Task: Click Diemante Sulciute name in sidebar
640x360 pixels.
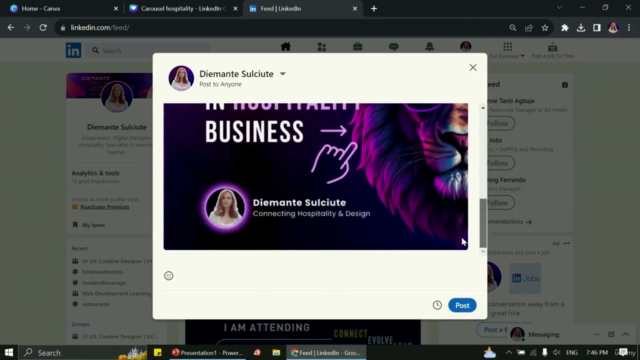Action: (x=117, y=127)
